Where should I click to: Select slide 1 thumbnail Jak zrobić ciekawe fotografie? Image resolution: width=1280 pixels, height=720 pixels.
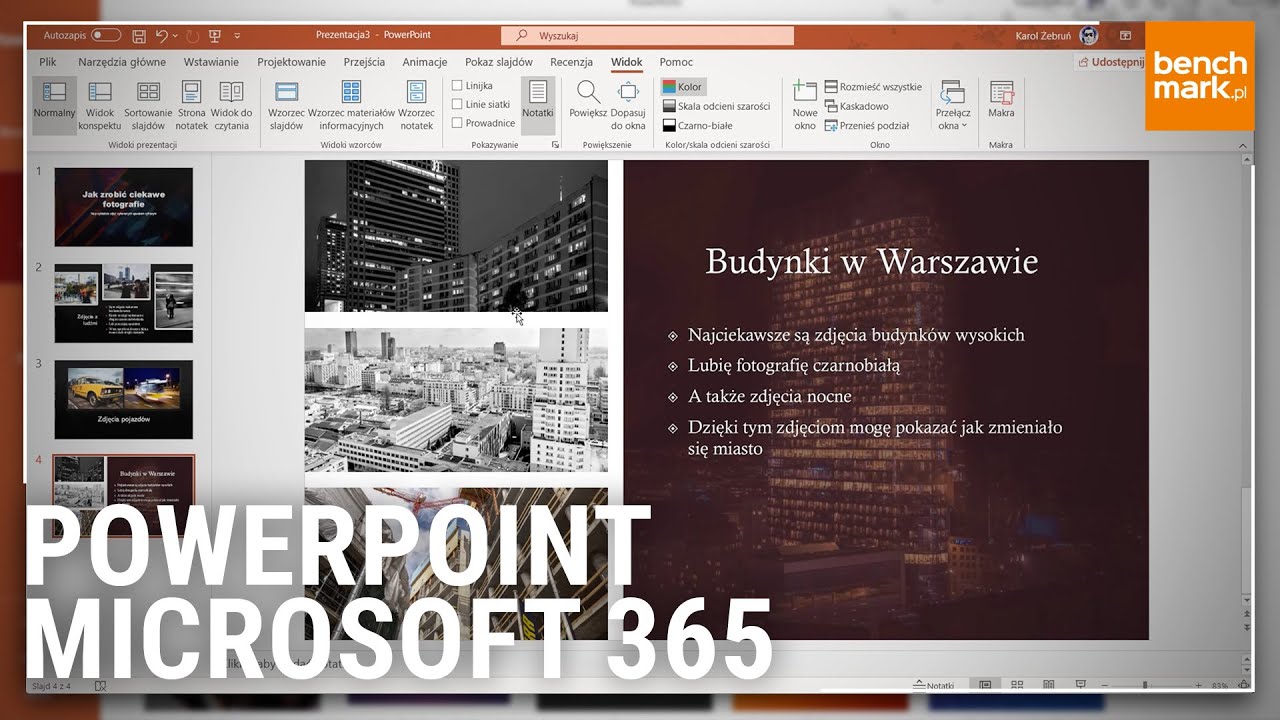[x=123, y=207]
